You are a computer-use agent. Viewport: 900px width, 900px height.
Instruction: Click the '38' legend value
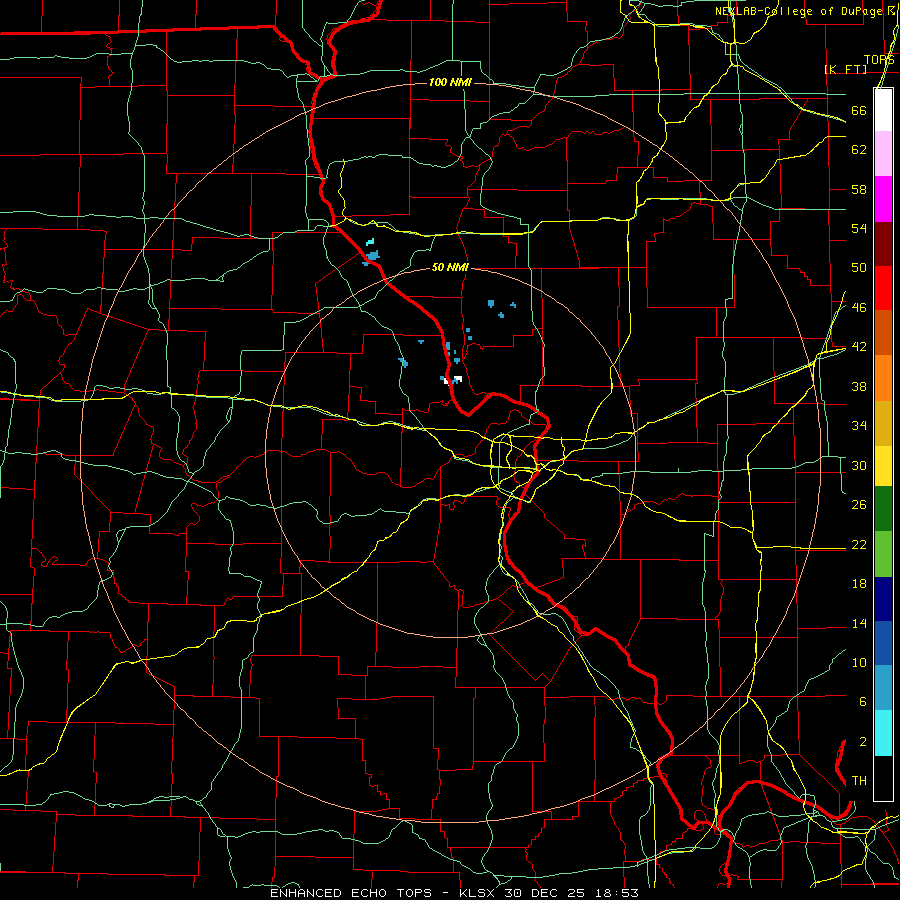point(859,387)
